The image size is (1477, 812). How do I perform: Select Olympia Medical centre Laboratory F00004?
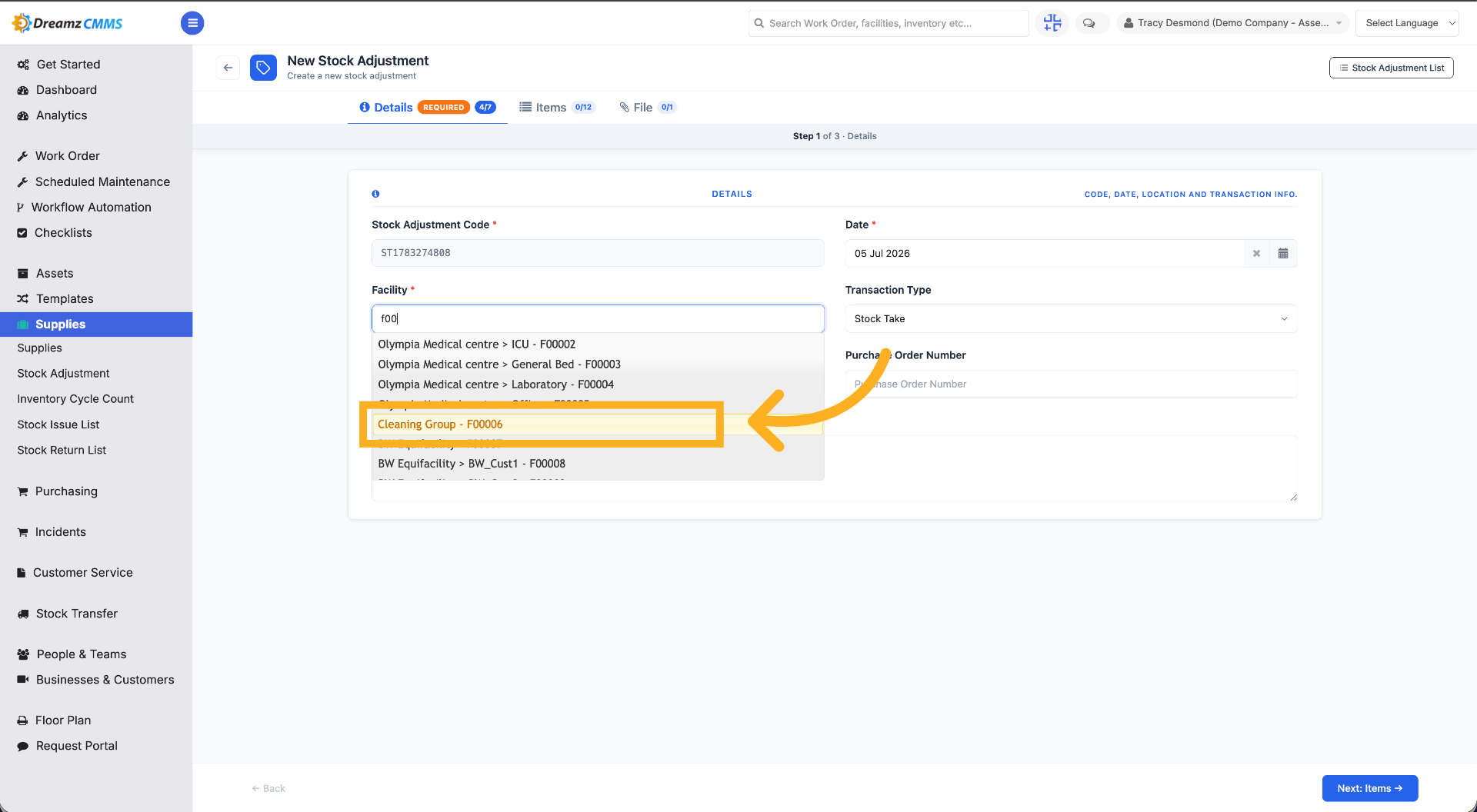pos(598,384)
